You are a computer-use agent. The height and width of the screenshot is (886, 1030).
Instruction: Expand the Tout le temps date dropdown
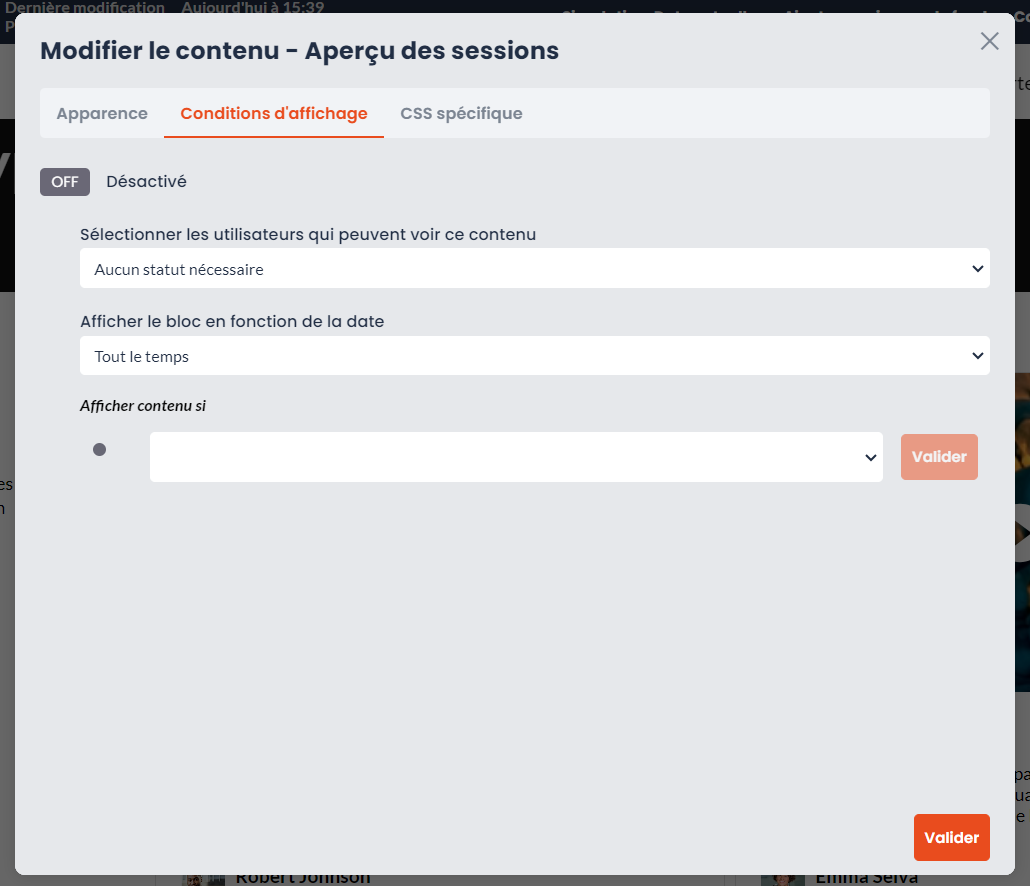pyautogui.click(x=535, y=356)
